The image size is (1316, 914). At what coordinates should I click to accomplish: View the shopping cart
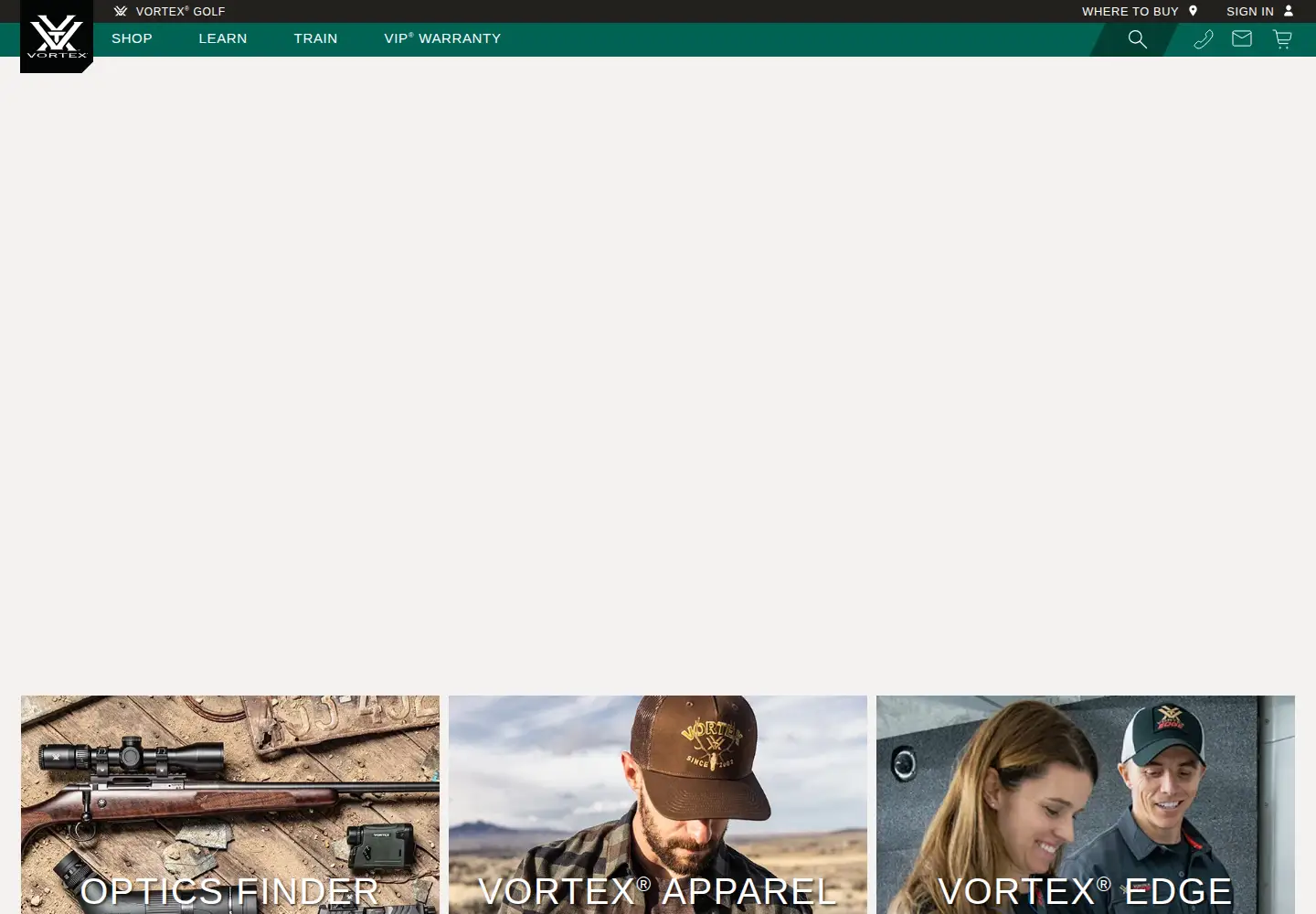[x=1282, y=38]
